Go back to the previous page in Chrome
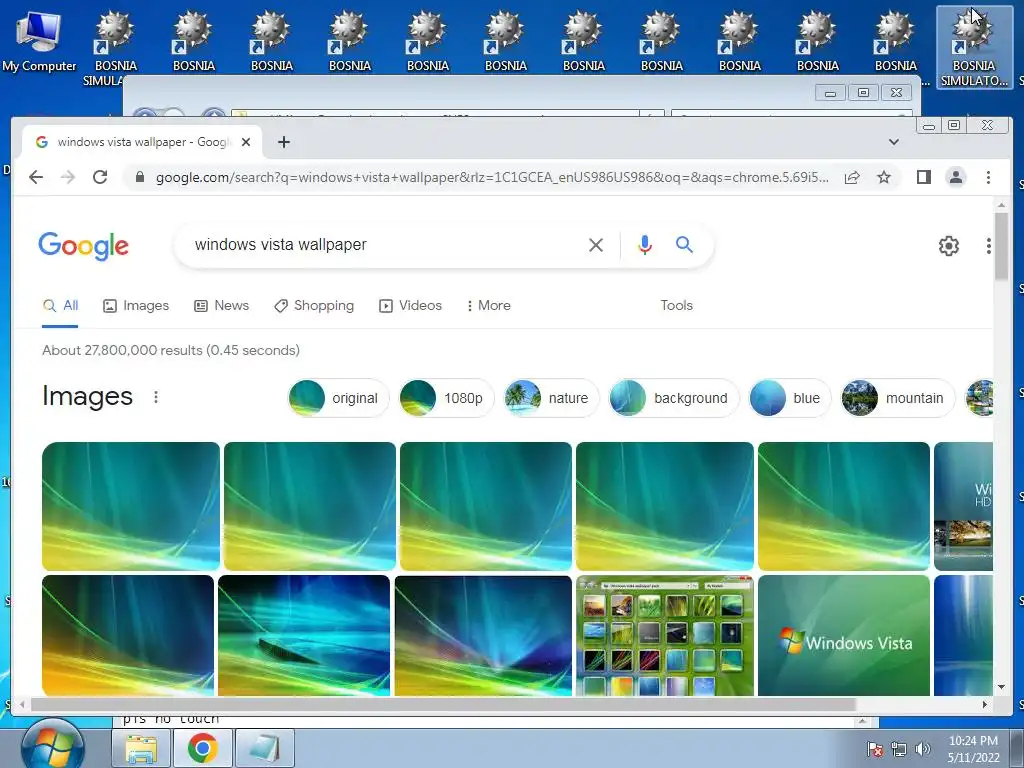 [x=36, y=177]
